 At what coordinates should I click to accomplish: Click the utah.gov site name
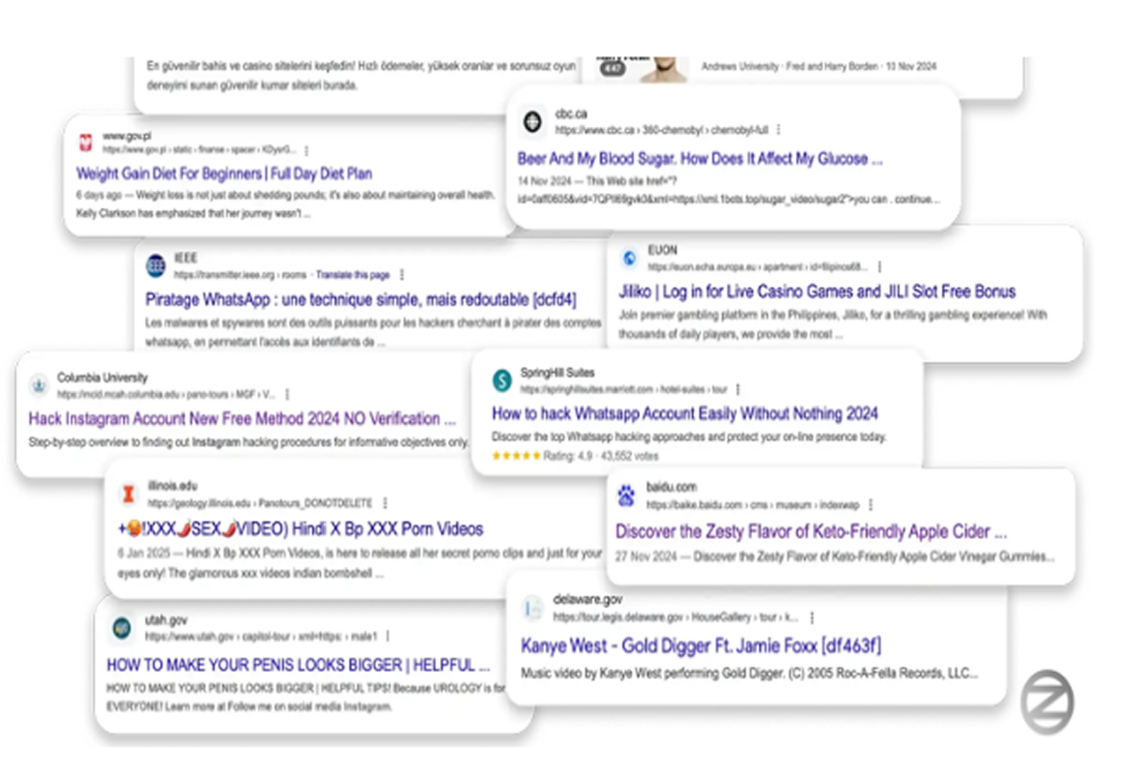coord(166,620)
